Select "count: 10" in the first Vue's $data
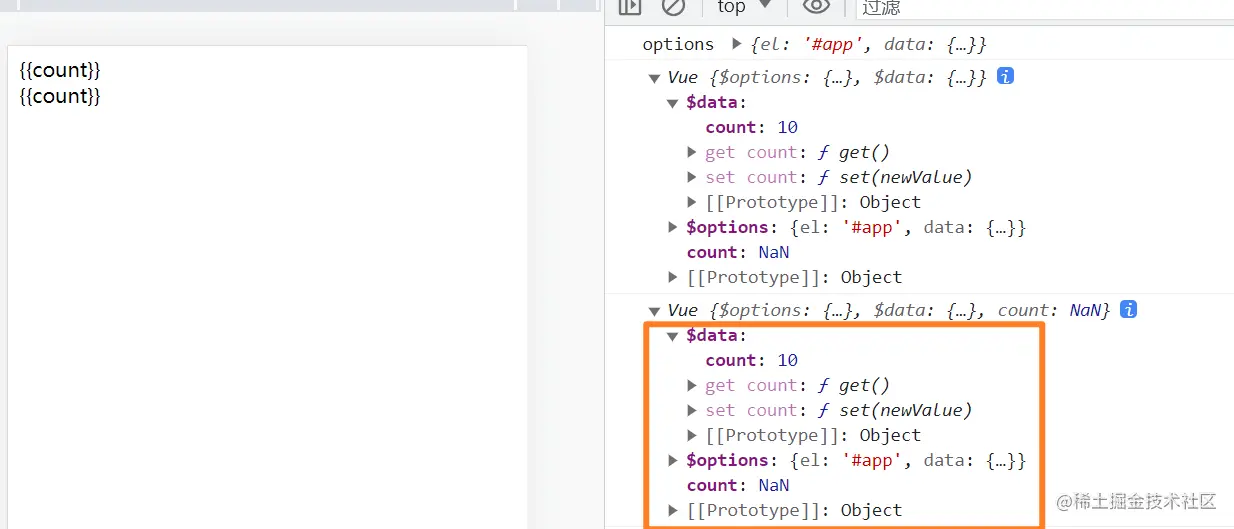The image size is (1234, 529). (x=751, y=127)
